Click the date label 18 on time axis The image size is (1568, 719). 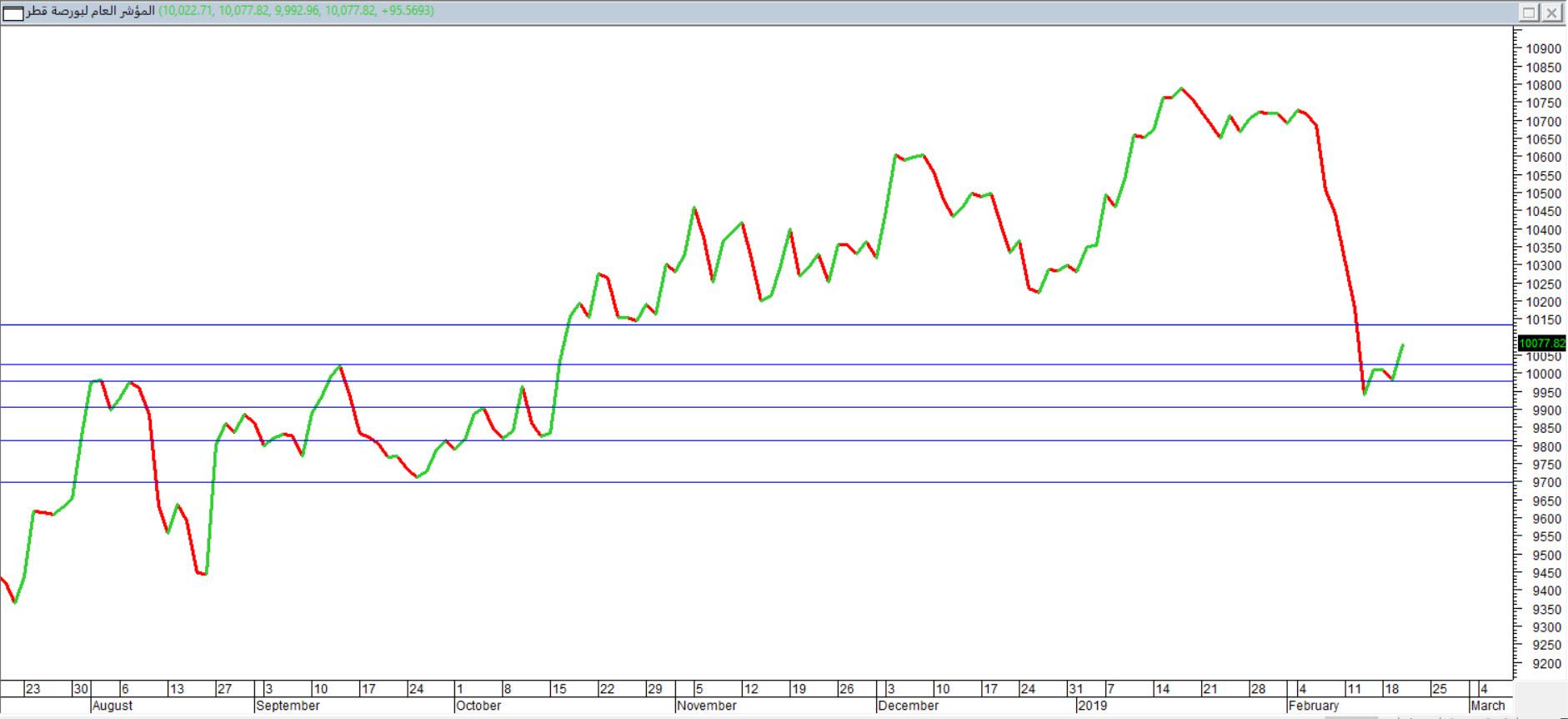(x=1392, y=689)
